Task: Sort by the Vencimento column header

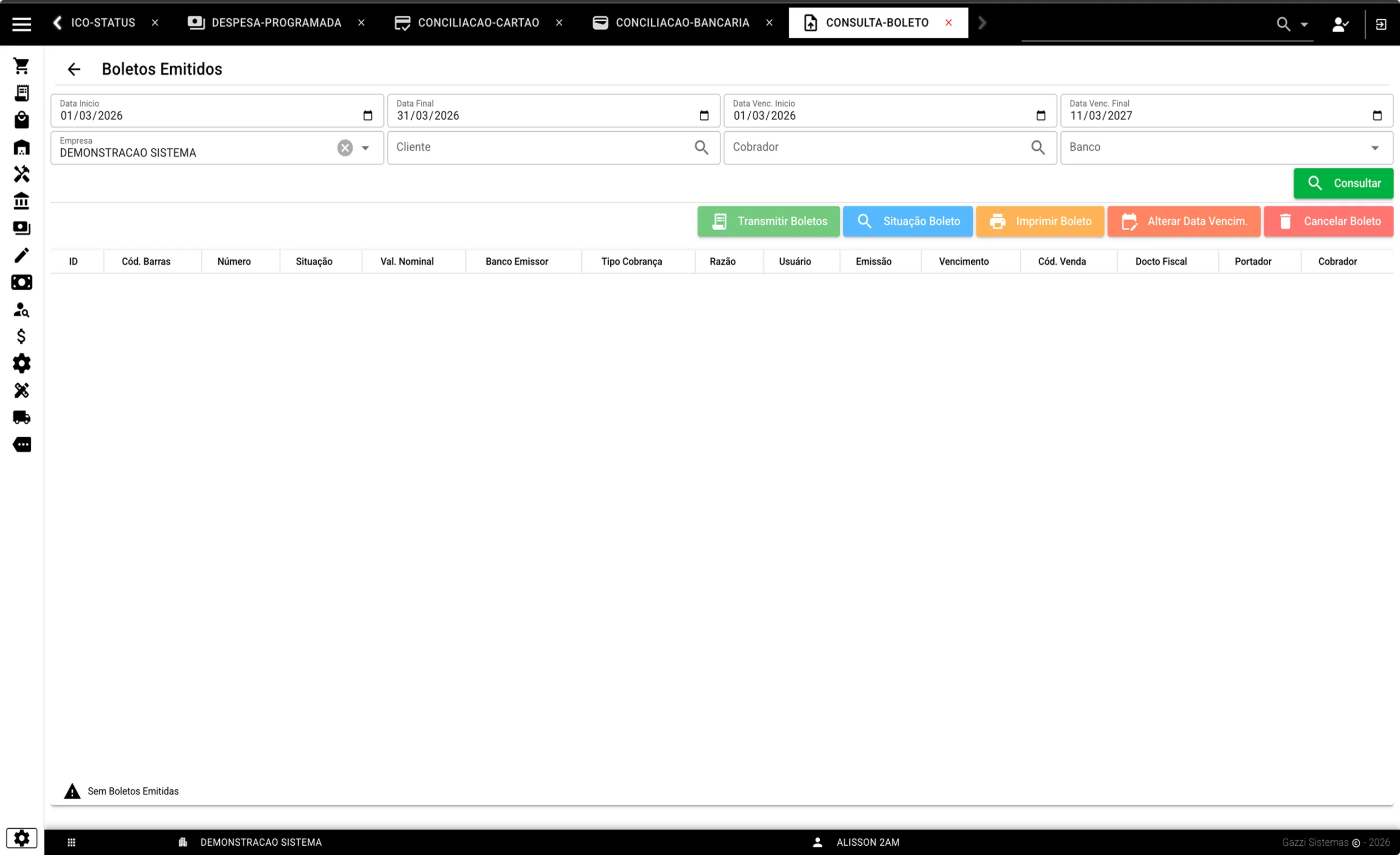Action: pyautogui.click(x=964, y=261)
